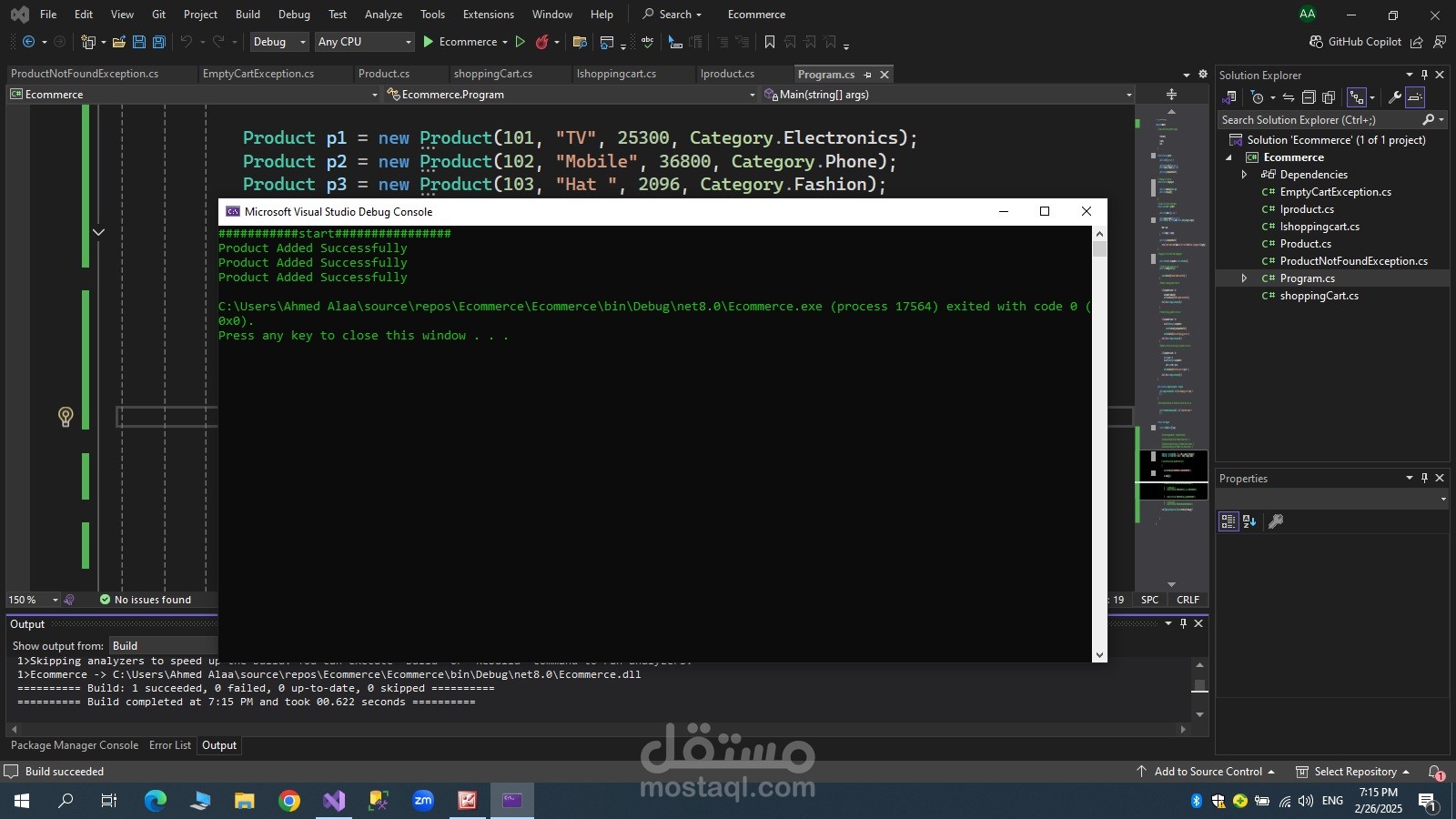Open the Debug menu
The width and height of the screenshot is (1456, 819).
coord(294,15)
